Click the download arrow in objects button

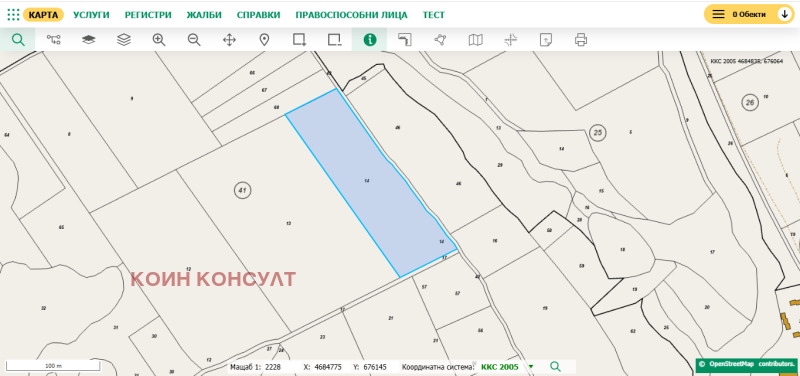pyautogui.click(x=784, y=14)
